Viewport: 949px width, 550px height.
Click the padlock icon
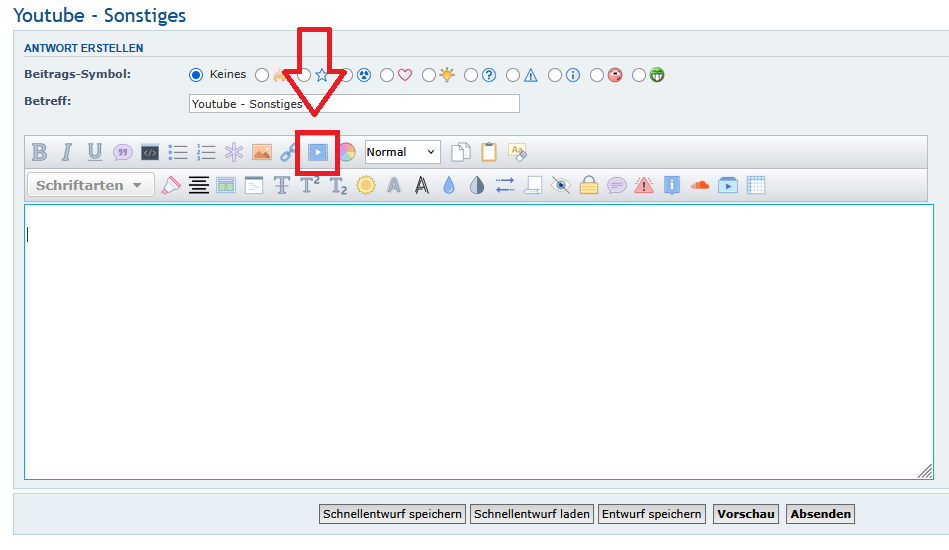tap(588, 185)
